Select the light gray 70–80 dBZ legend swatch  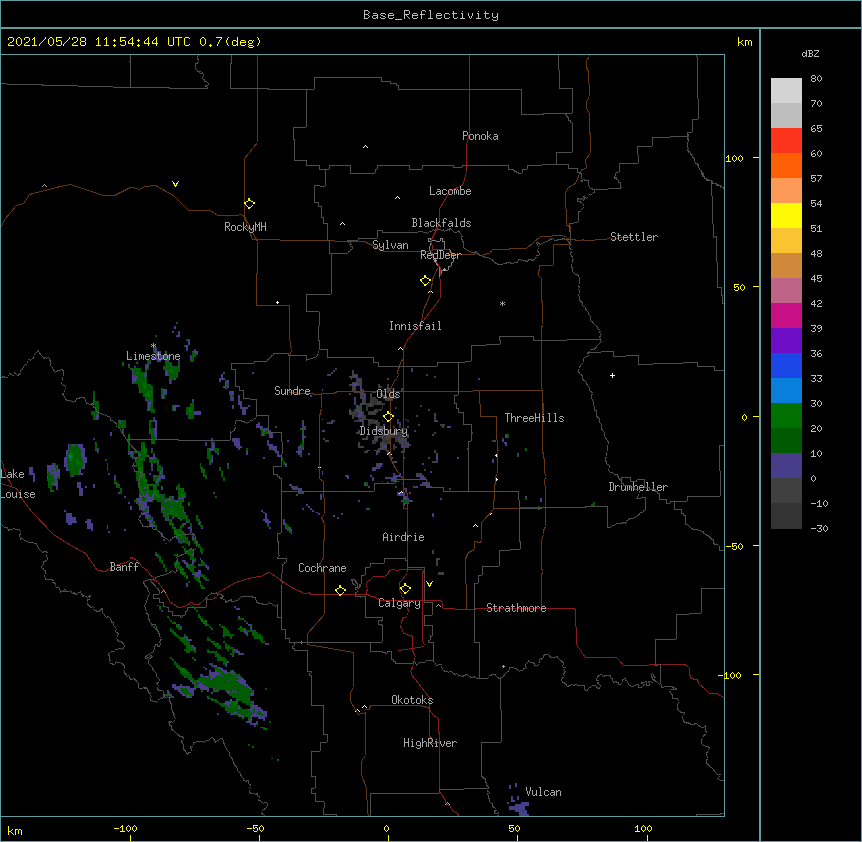(x=786, y=91)
